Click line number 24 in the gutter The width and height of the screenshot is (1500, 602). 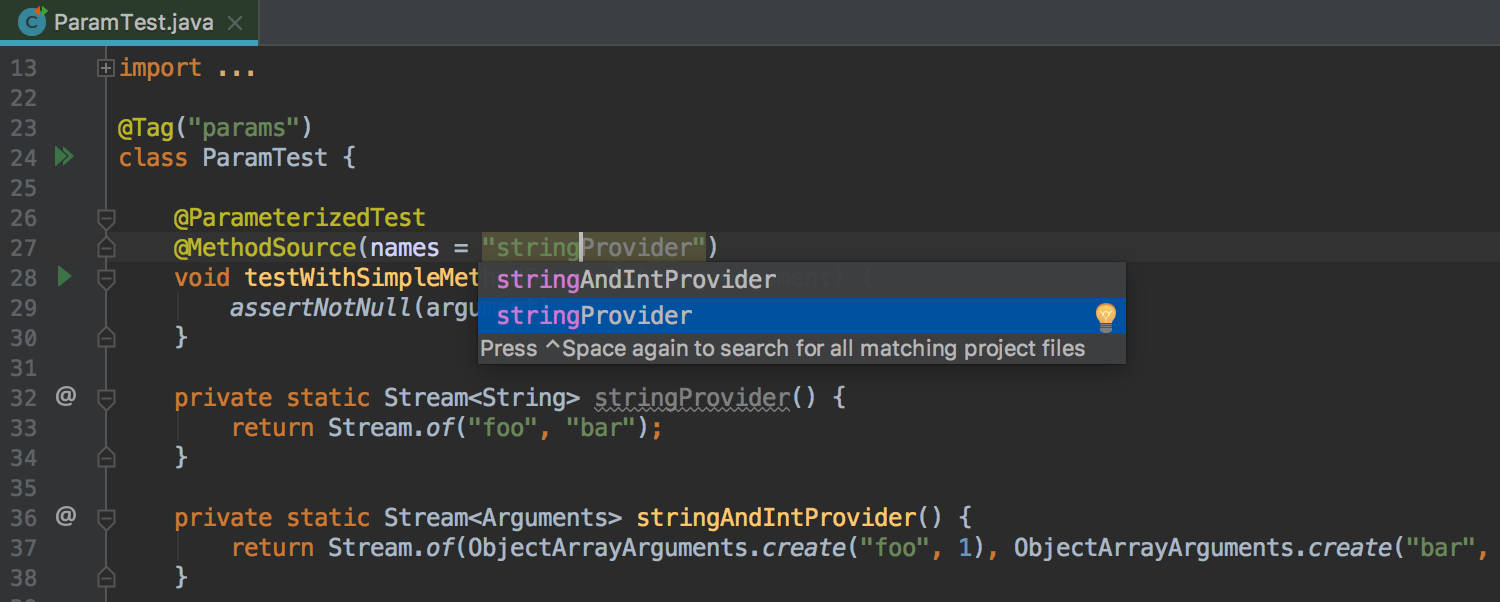point(24,158)
